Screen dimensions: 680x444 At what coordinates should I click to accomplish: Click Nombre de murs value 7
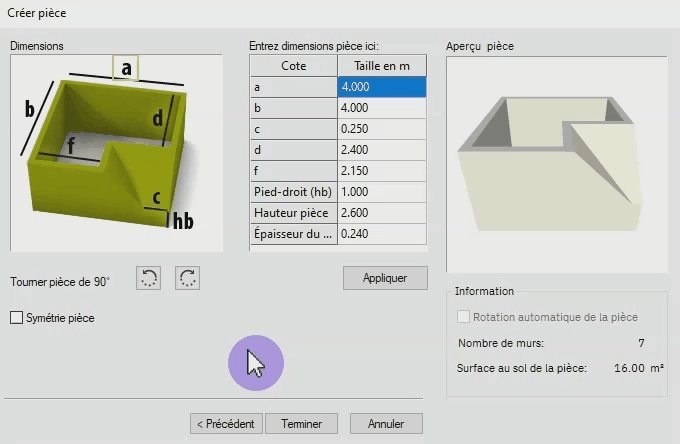pyautogui.click(x=641, y=343)
